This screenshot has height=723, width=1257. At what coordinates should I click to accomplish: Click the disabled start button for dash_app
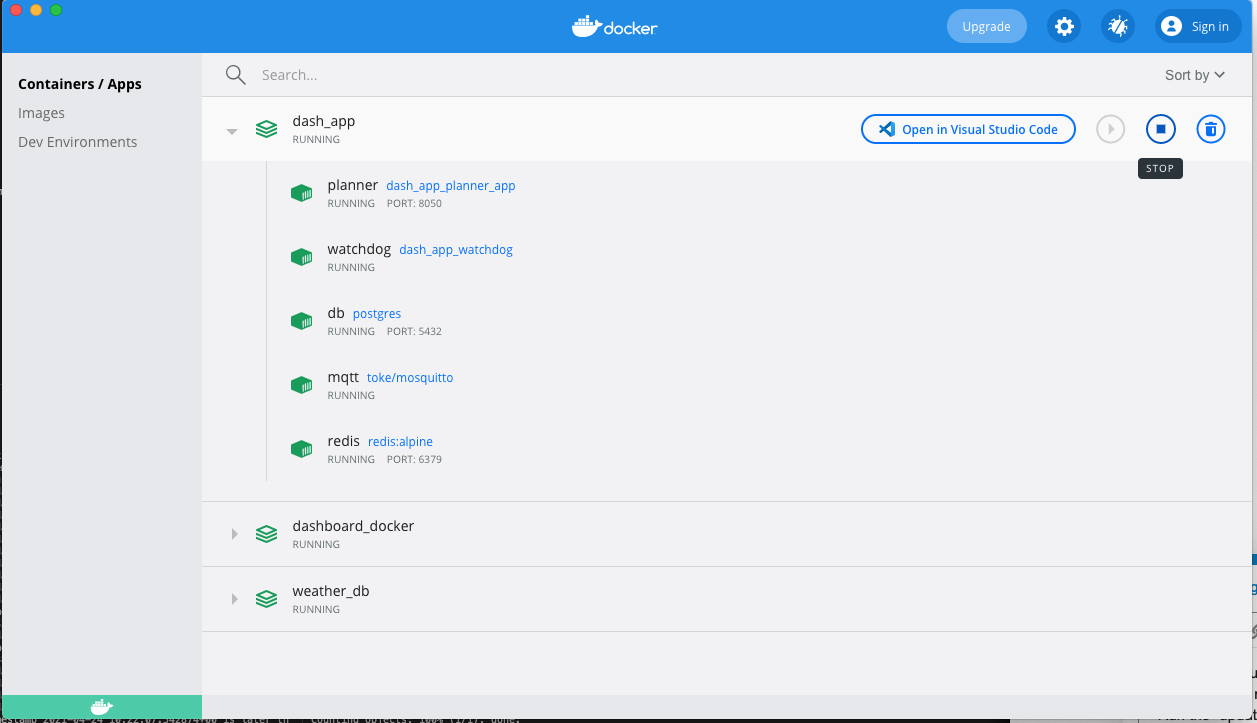[x=1110, y=129]
